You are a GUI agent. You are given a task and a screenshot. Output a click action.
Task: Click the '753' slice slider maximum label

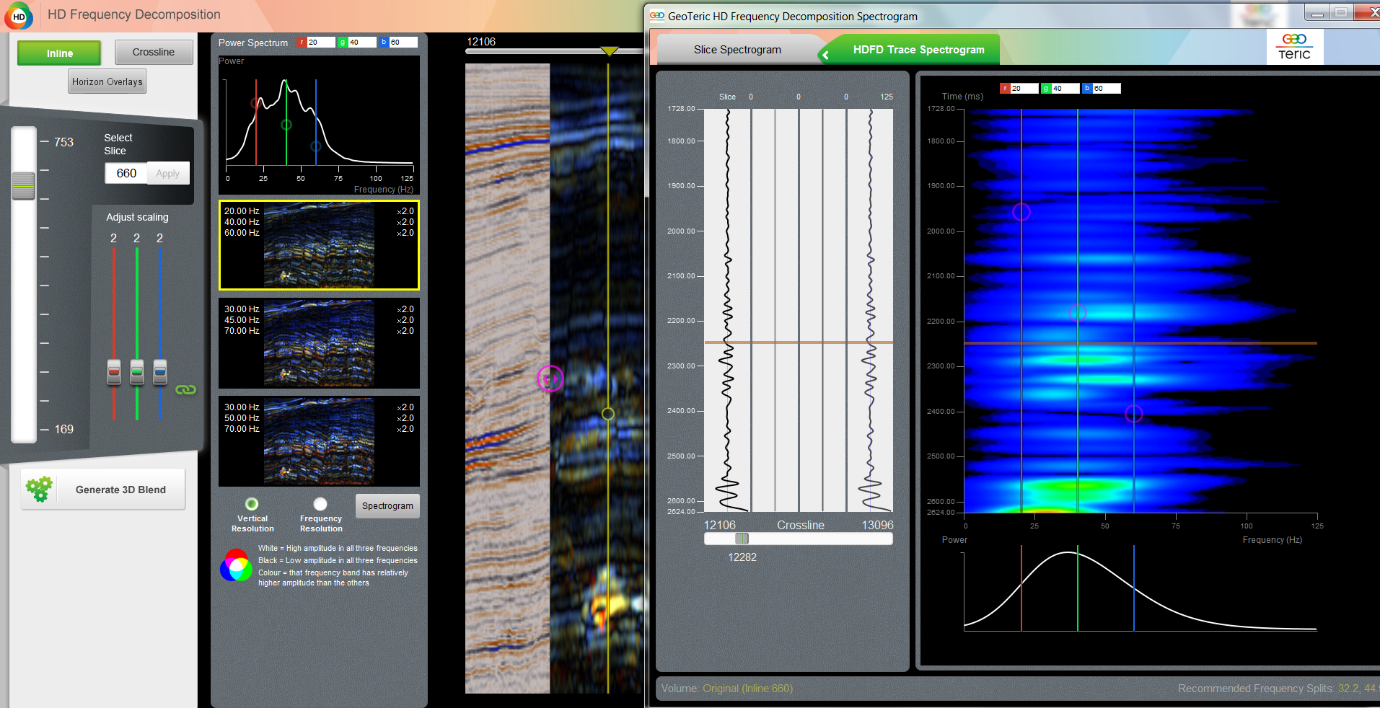tap(63, 142)
